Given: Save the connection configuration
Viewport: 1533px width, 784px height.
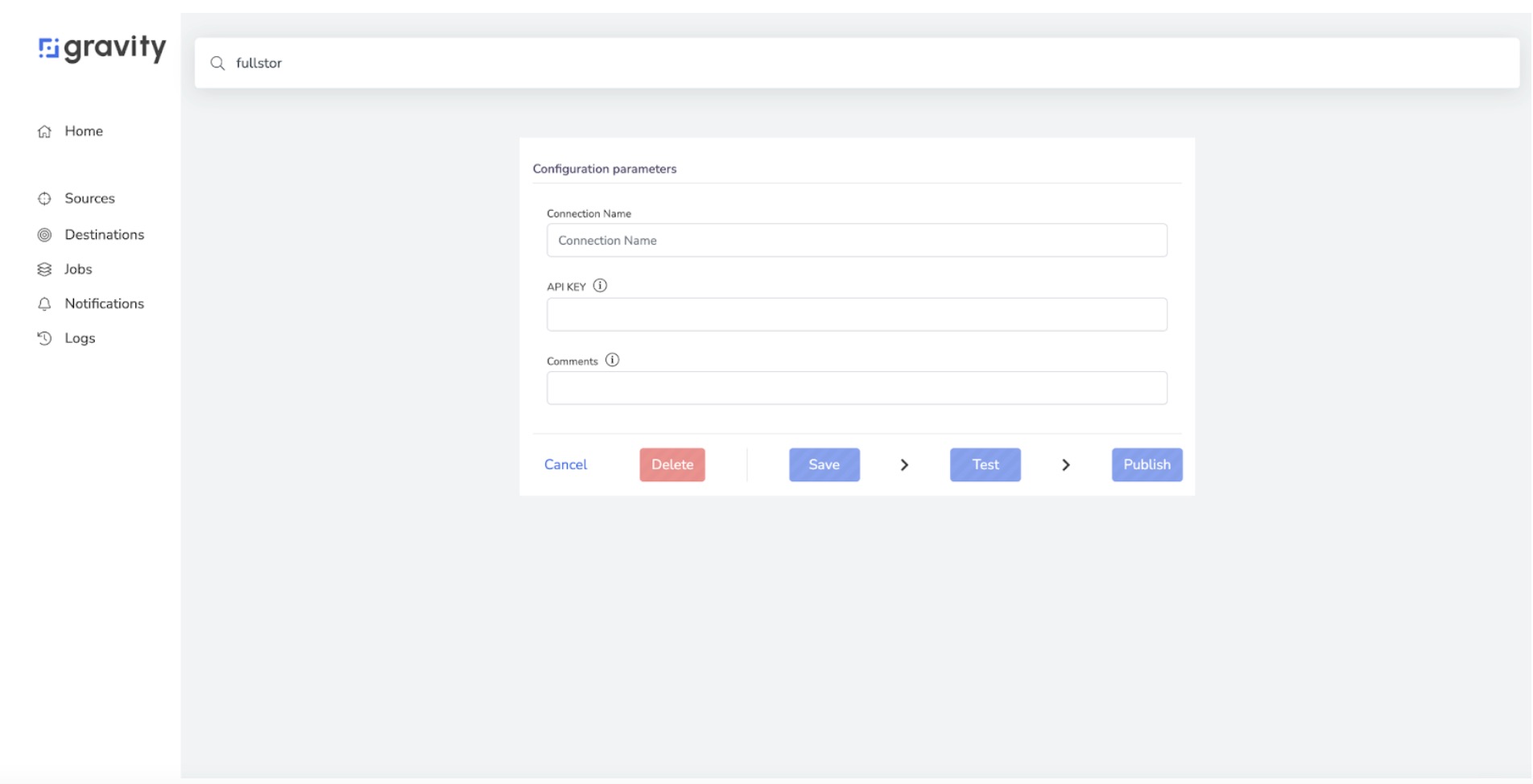Looking at the screenshot, I should pos(824,464).
